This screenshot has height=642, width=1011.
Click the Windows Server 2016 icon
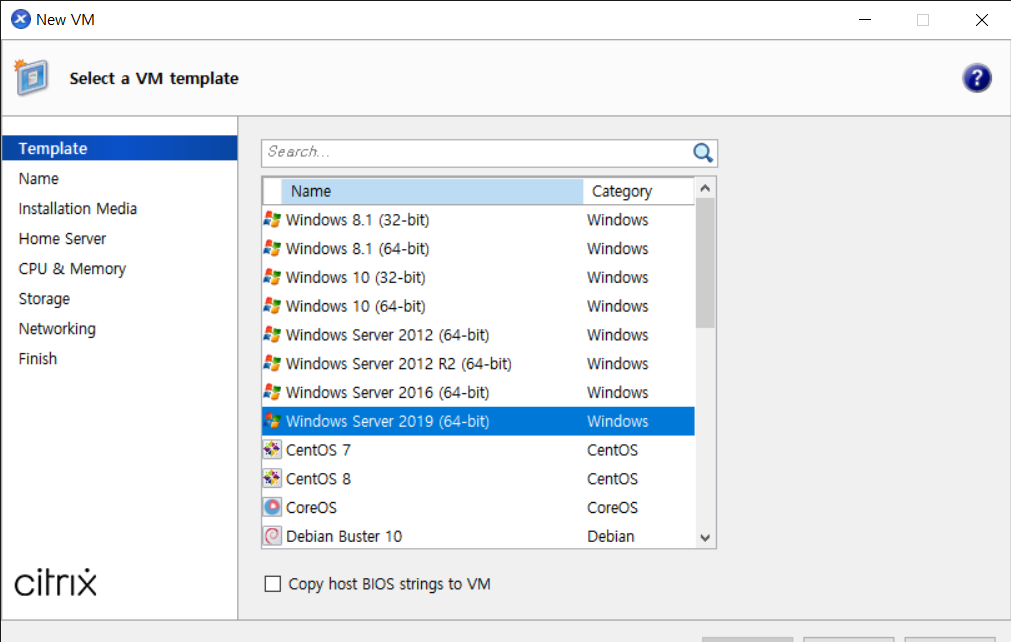[x=272, y=392]
